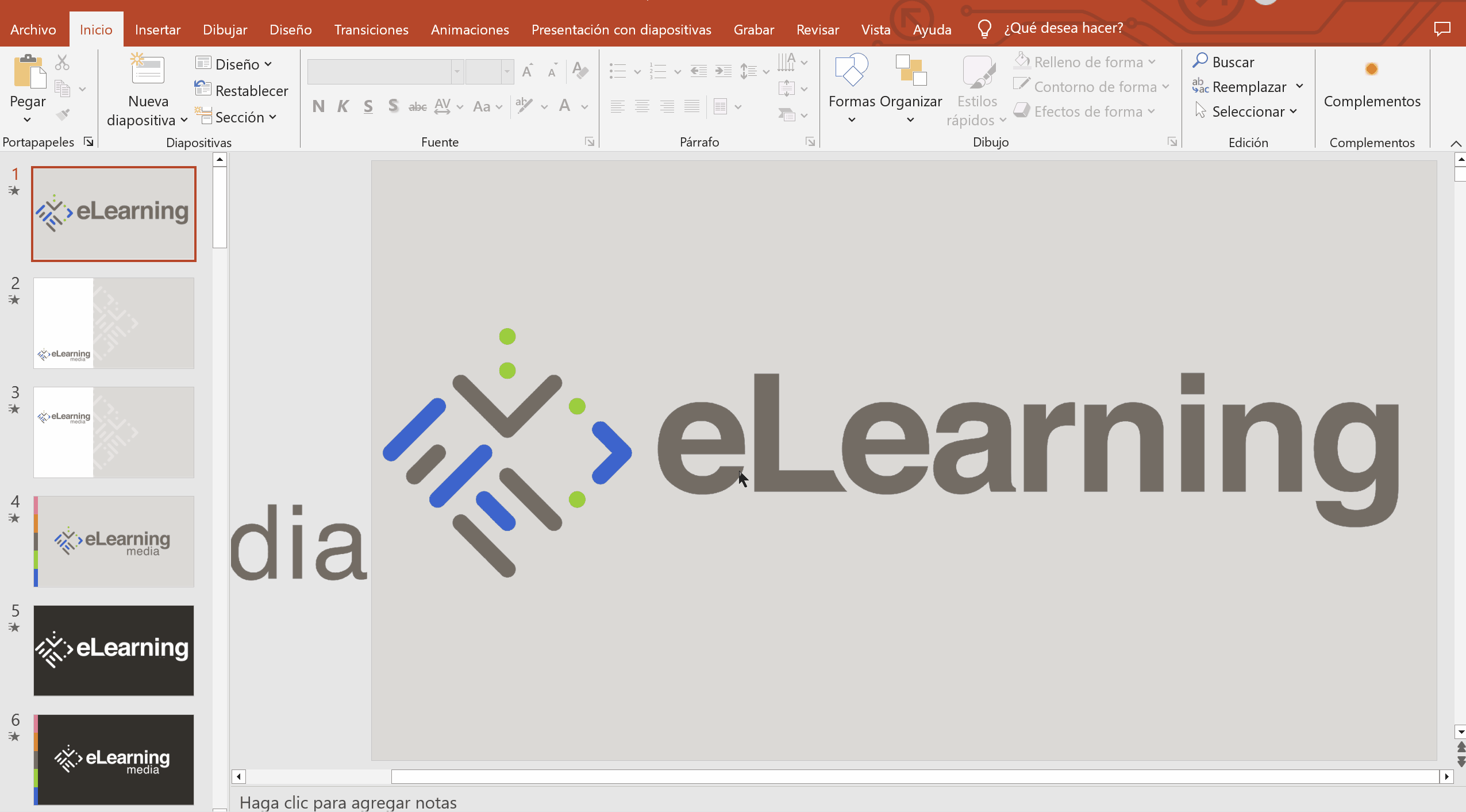Open the font size combo box

coord(489,72)
